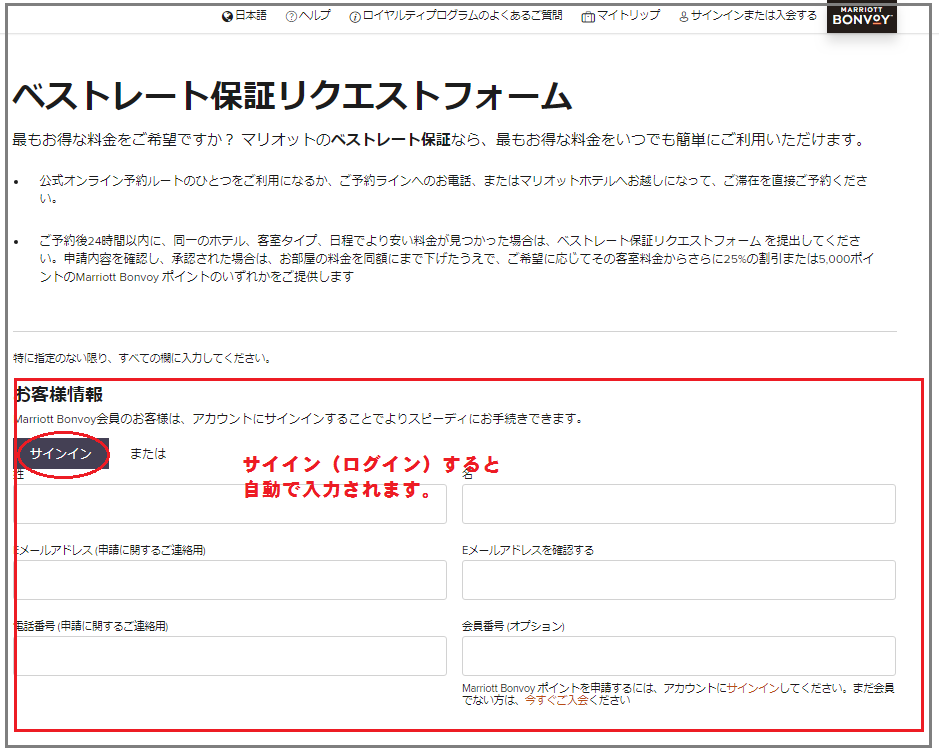This screenshot has width=939, height=752.
Task: Focus the 電話番号 (申請に関するご連絡用) field
Action: (231, 656)
